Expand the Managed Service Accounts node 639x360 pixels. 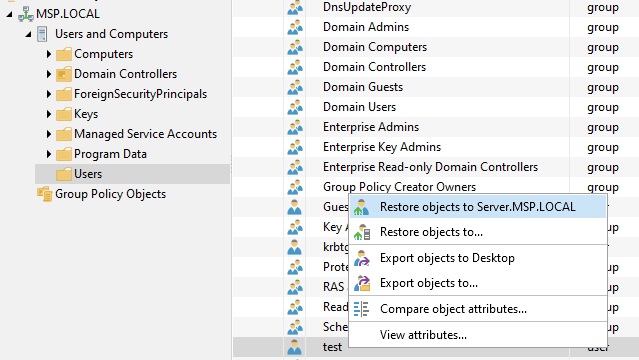[48, 134]
